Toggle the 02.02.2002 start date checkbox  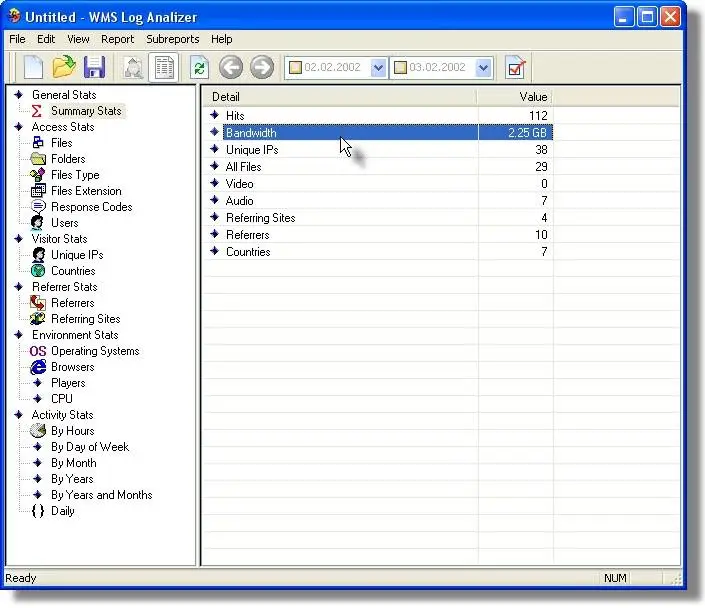295,67
